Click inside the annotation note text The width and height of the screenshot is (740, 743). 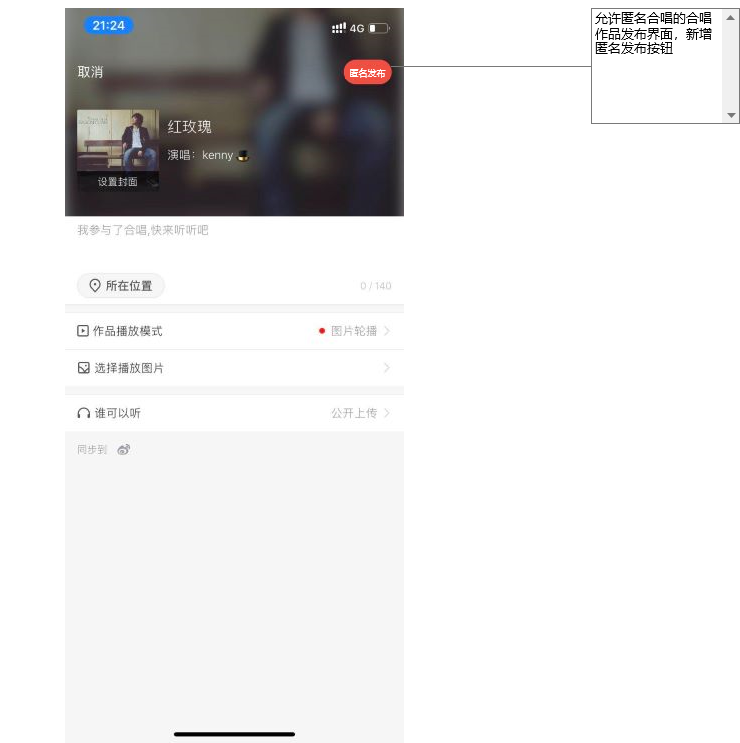[x=653, y=33]
